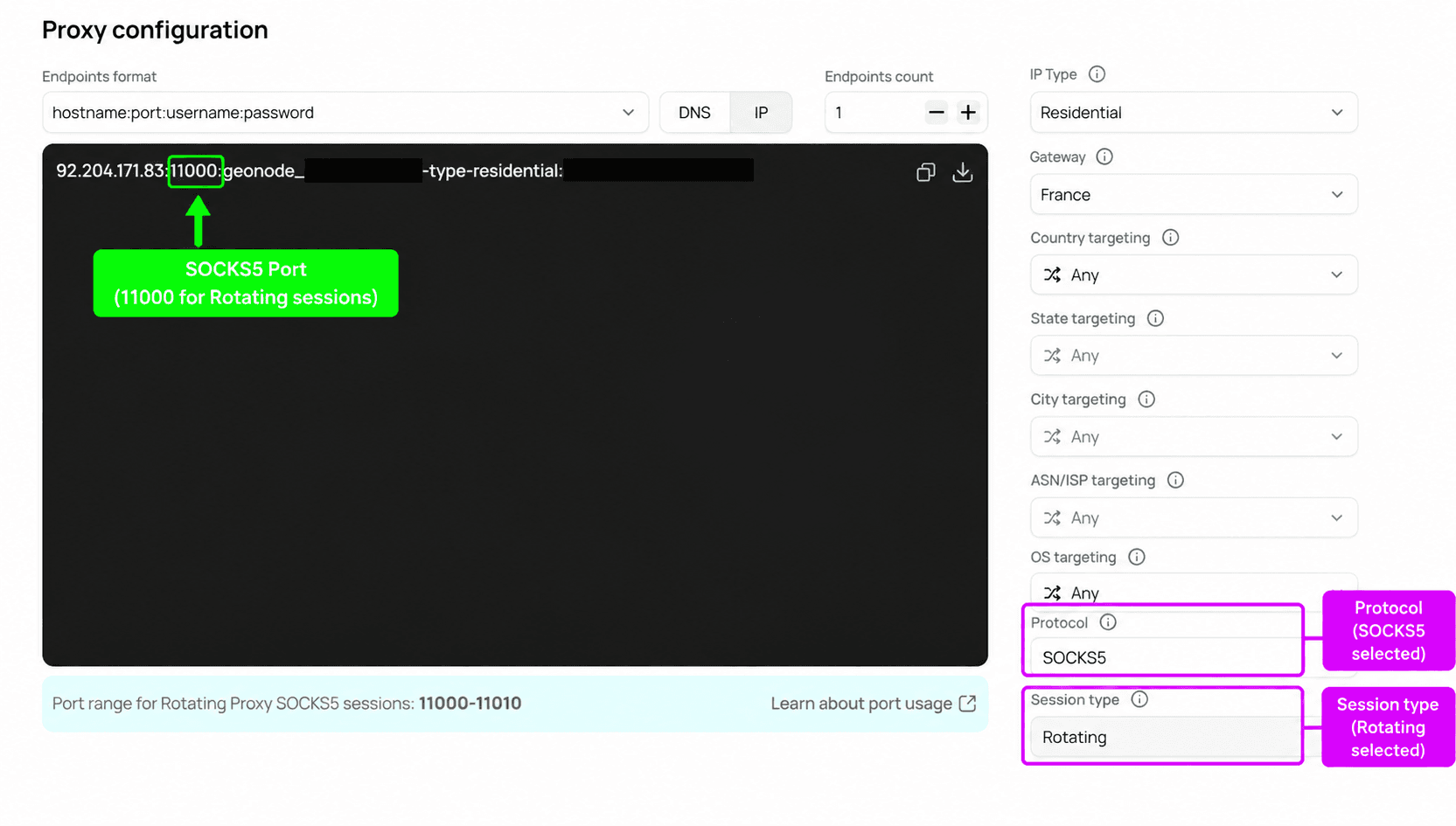
Task: Open the IP Type Residential dropdown
Action: point(1194,113)
